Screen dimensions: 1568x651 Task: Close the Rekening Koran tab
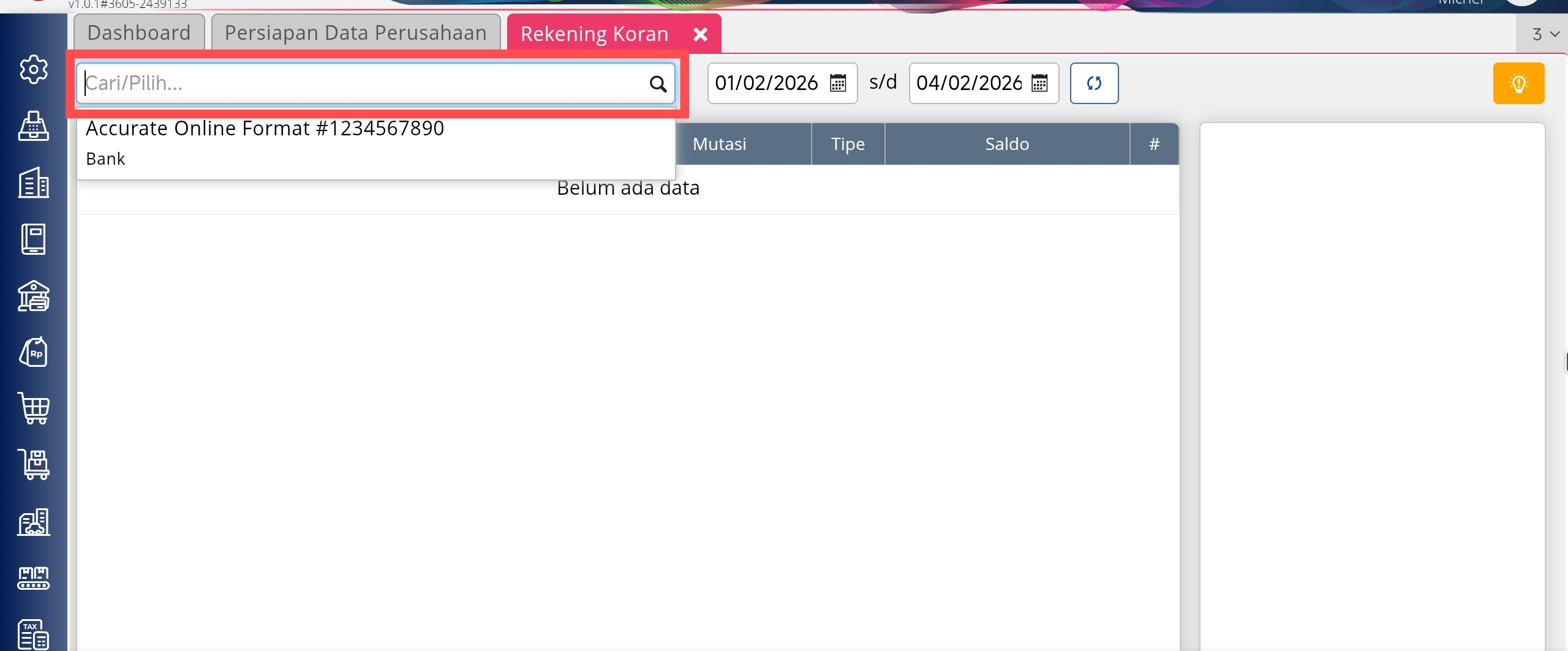[x=701, y=34]
